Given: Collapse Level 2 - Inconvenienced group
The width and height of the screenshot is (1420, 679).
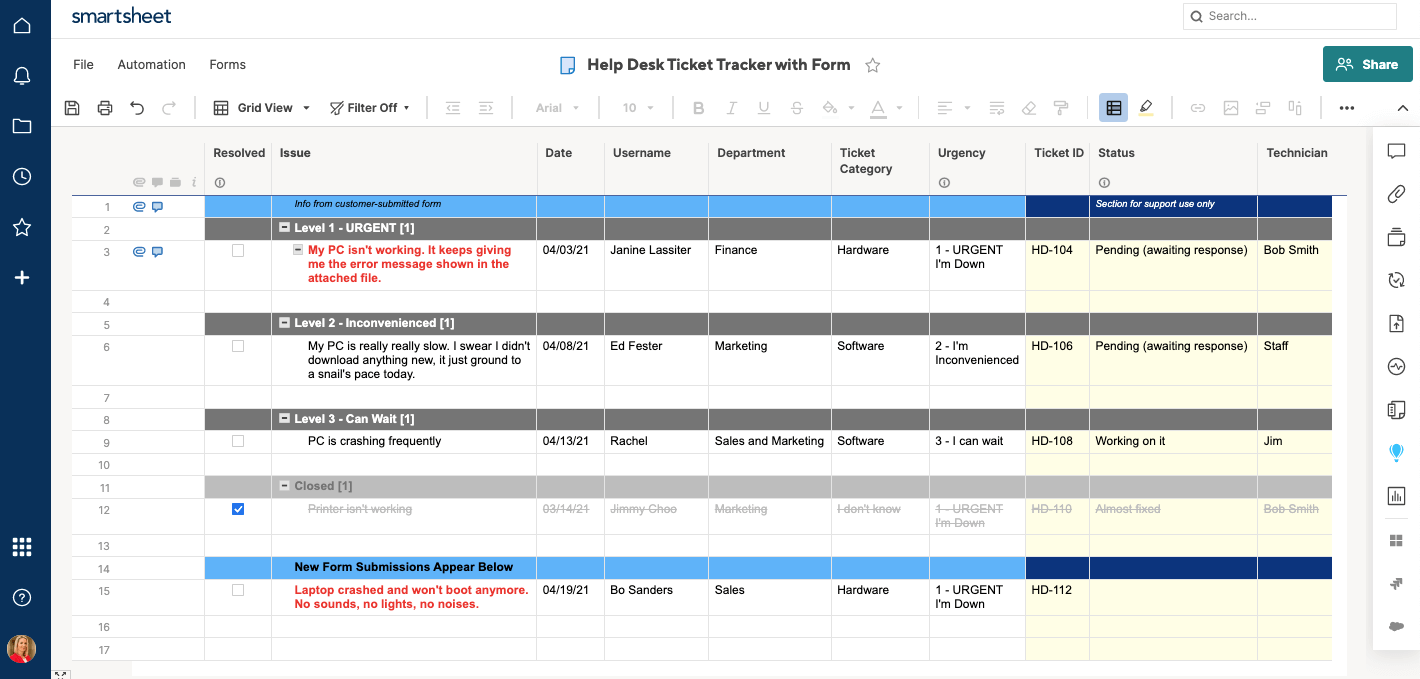Looking at the screenshot, I should 284,323.
